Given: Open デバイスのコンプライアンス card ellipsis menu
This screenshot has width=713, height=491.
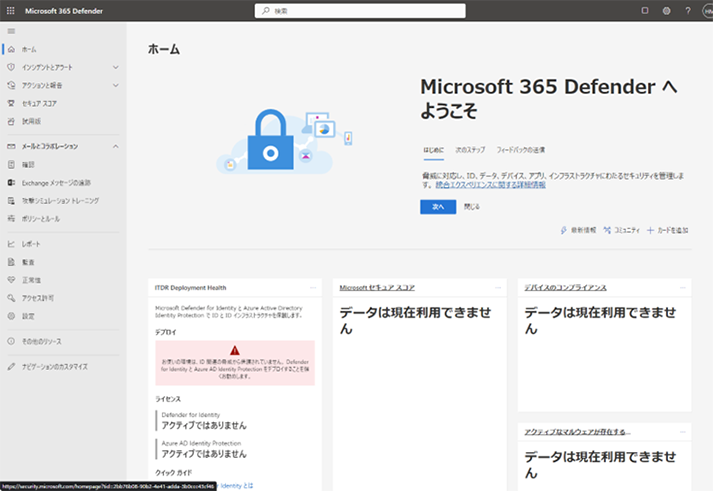Looking at the screenshot, I should 683,287.
